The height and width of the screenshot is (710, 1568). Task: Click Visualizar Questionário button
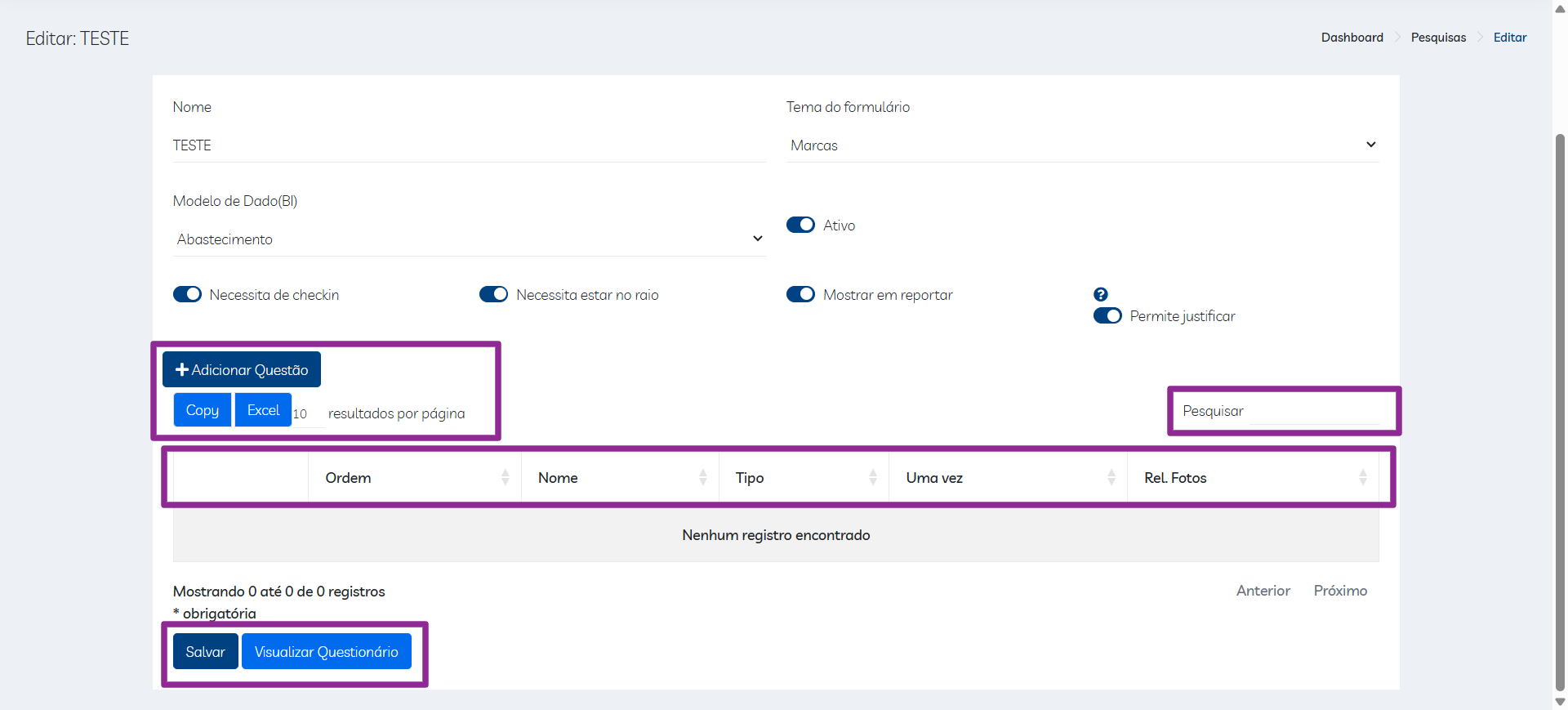[326, 652]
